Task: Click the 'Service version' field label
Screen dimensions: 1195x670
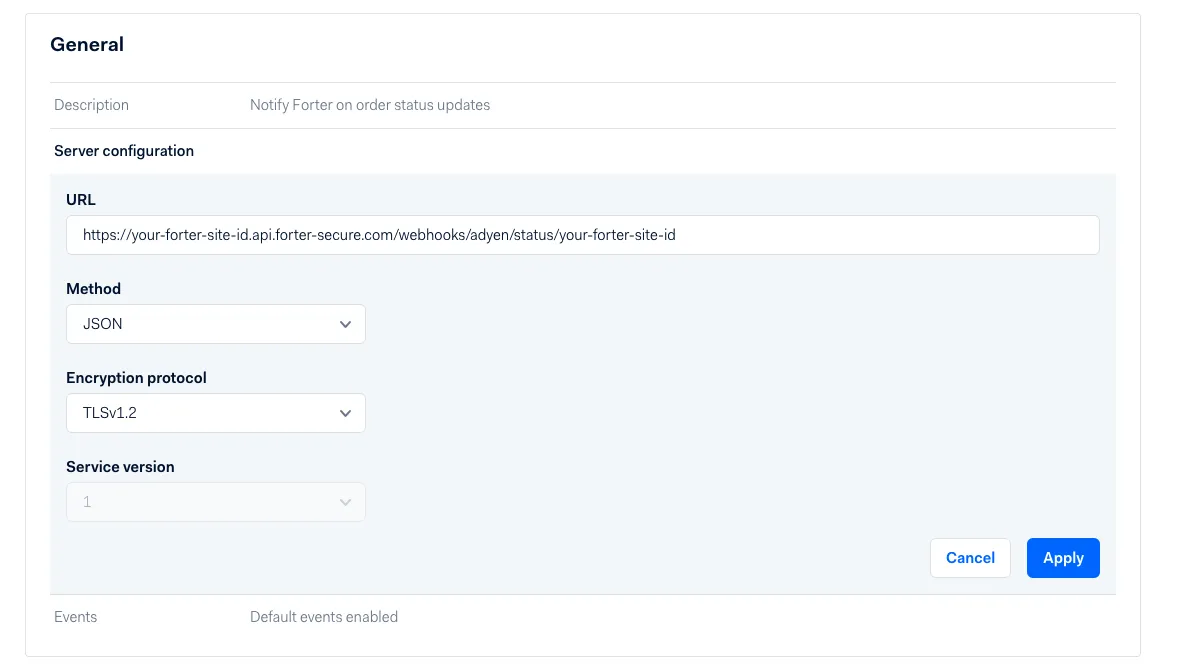Action: (120, 466)
